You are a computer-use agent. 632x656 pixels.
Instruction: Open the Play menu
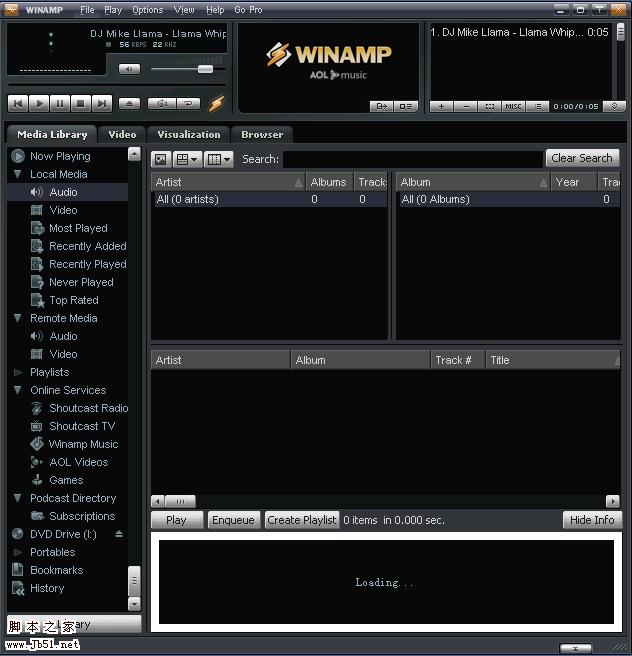(x=113, y=10)
